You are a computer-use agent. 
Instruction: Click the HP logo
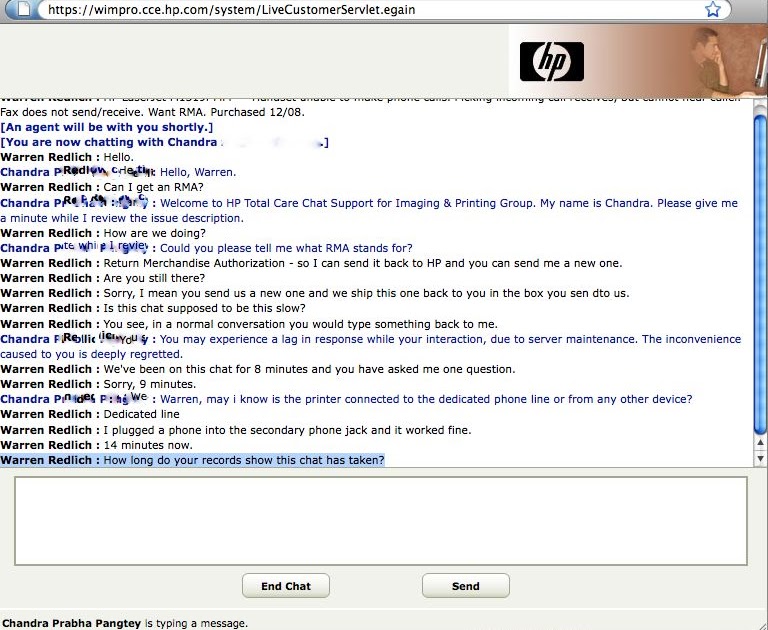pyautogui.click(x=552, y=61)
